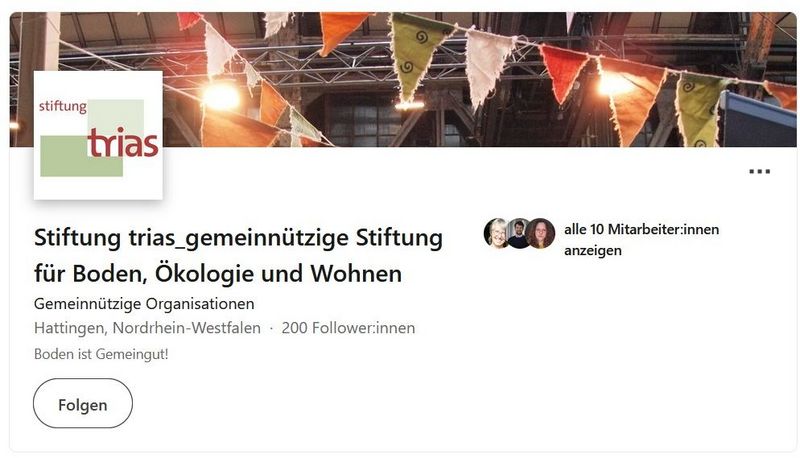The width and height of the screenshot is (800, 458).
Task: Click the red-haired woman employee avatar
Action: pyautogui.click(x=541, y=234)
